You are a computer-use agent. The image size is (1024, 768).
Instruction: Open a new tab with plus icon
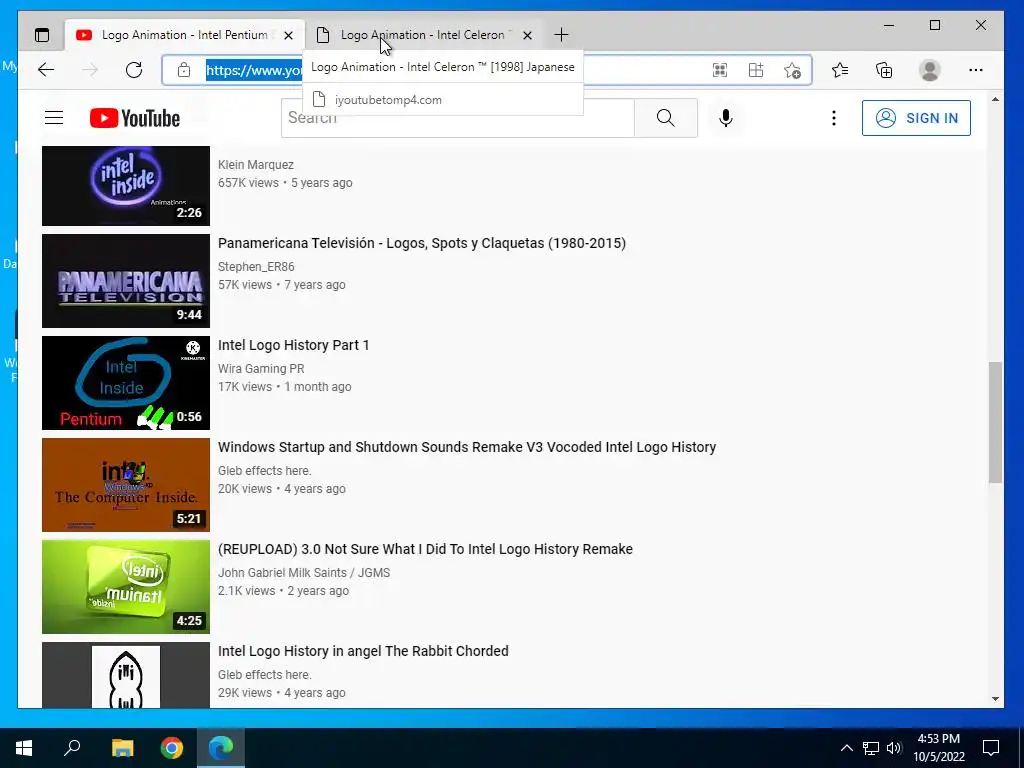(x=561, y=35)
